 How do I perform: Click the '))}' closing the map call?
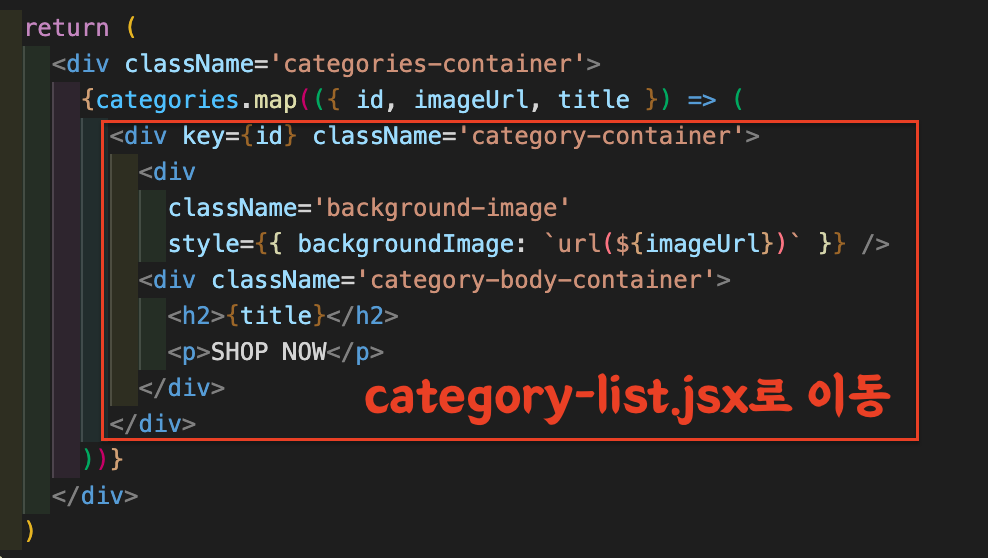pyautogui.click(x=102, y=459)
